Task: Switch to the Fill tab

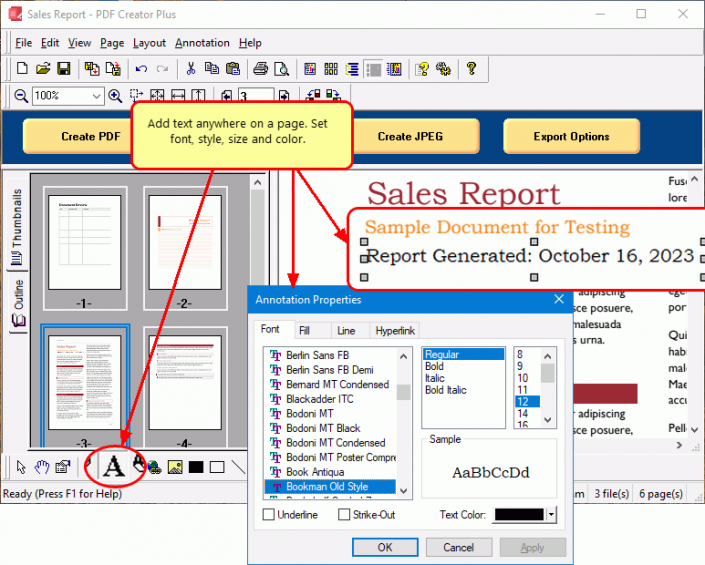Action: (x=304, y=330)
